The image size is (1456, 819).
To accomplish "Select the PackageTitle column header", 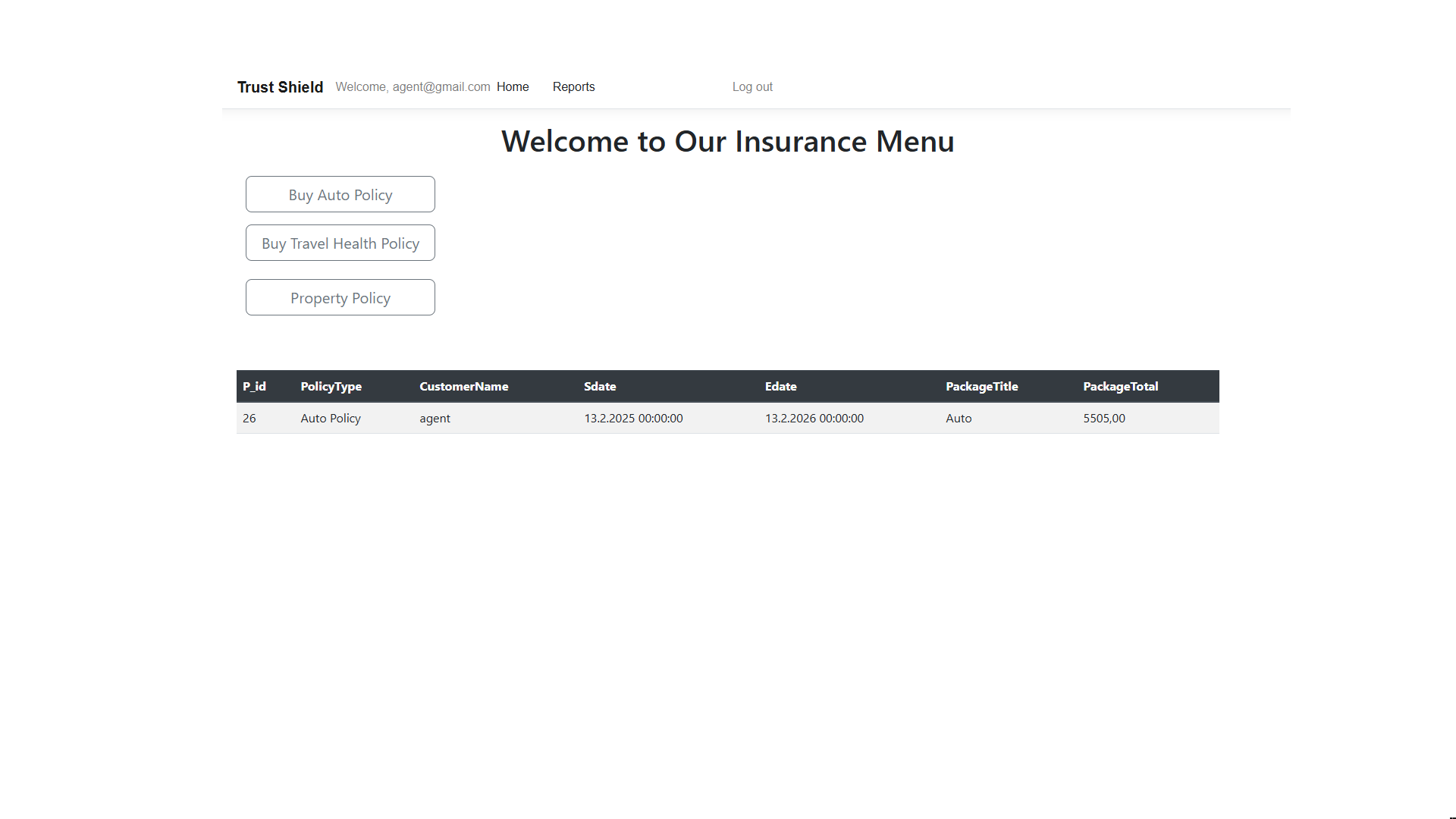I will [981, 387].
